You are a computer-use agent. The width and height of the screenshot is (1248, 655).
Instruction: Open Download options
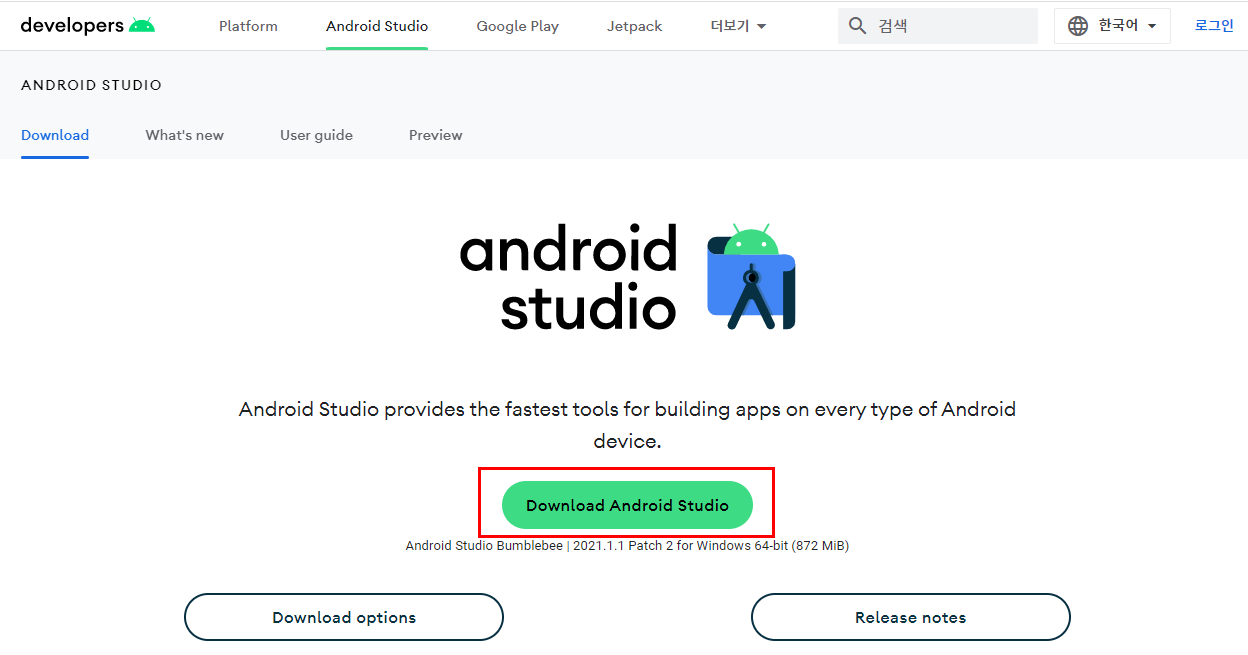pyautogui.click(x=344, y=617)
